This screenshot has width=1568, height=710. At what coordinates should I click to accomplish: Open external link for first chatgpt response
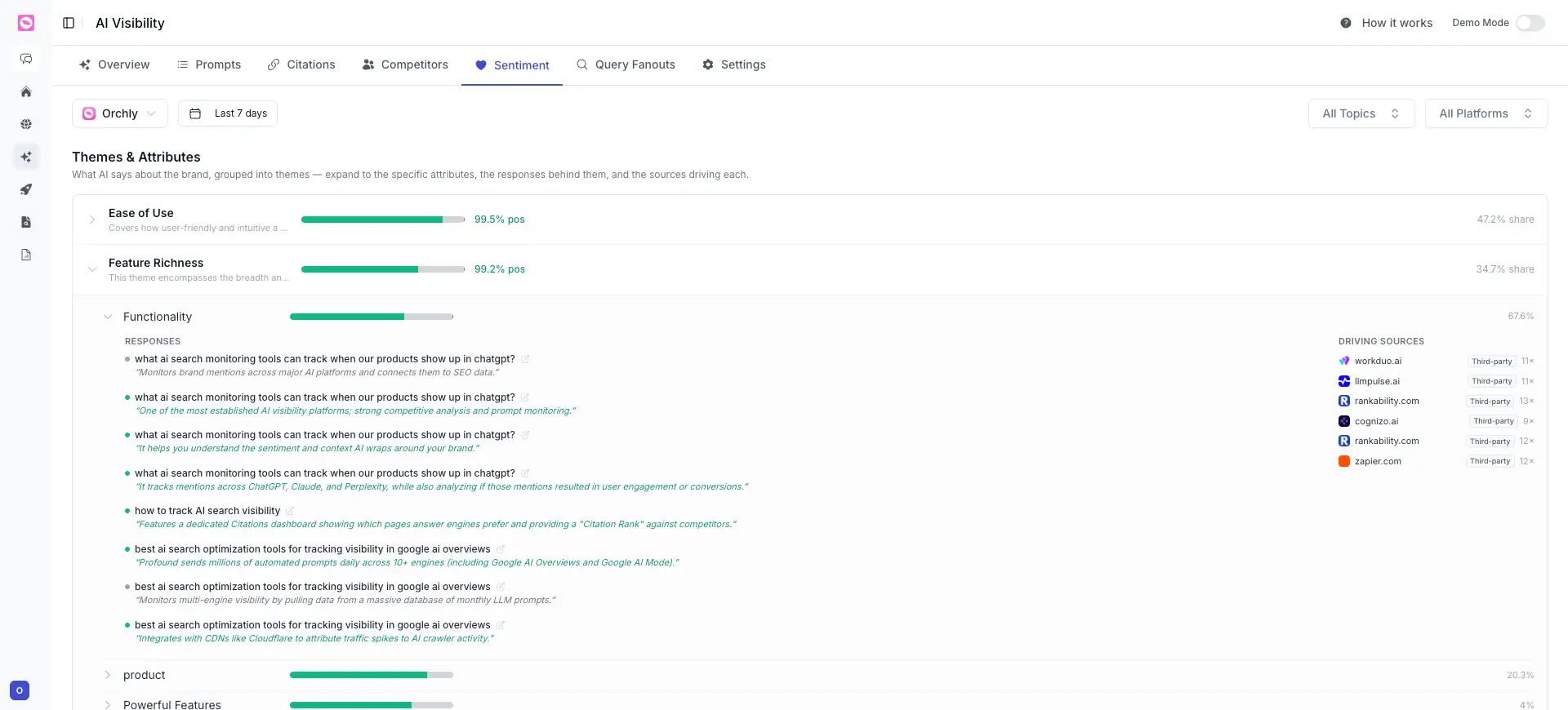pos(525,359)
